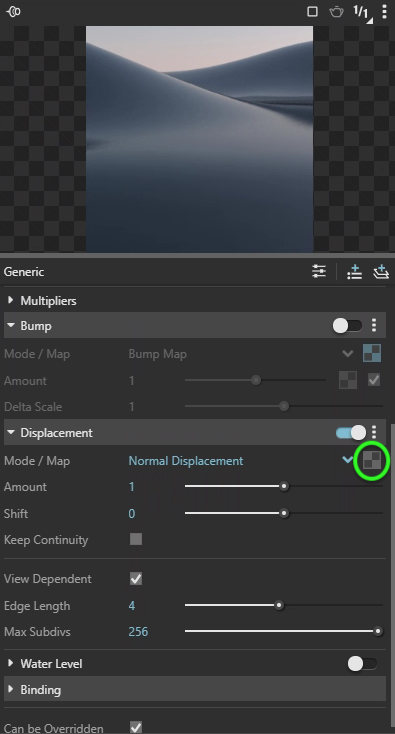The height and width of the screenshot is (734, 395).
Task: Enable the Water Level toggle switch
Action: [x=362, y=663]
